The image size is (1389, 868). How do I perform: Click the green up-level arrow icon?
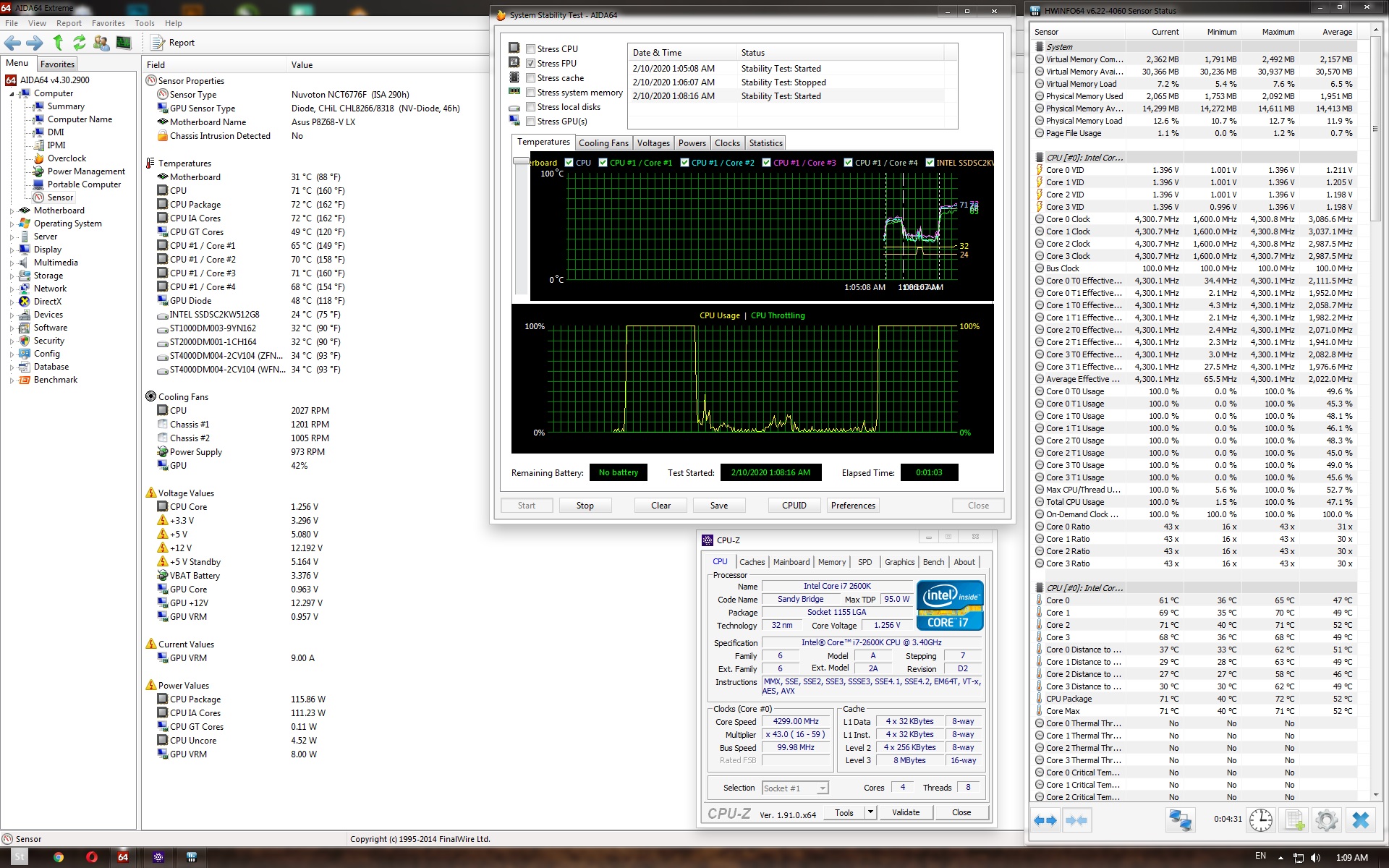(58, 43)
